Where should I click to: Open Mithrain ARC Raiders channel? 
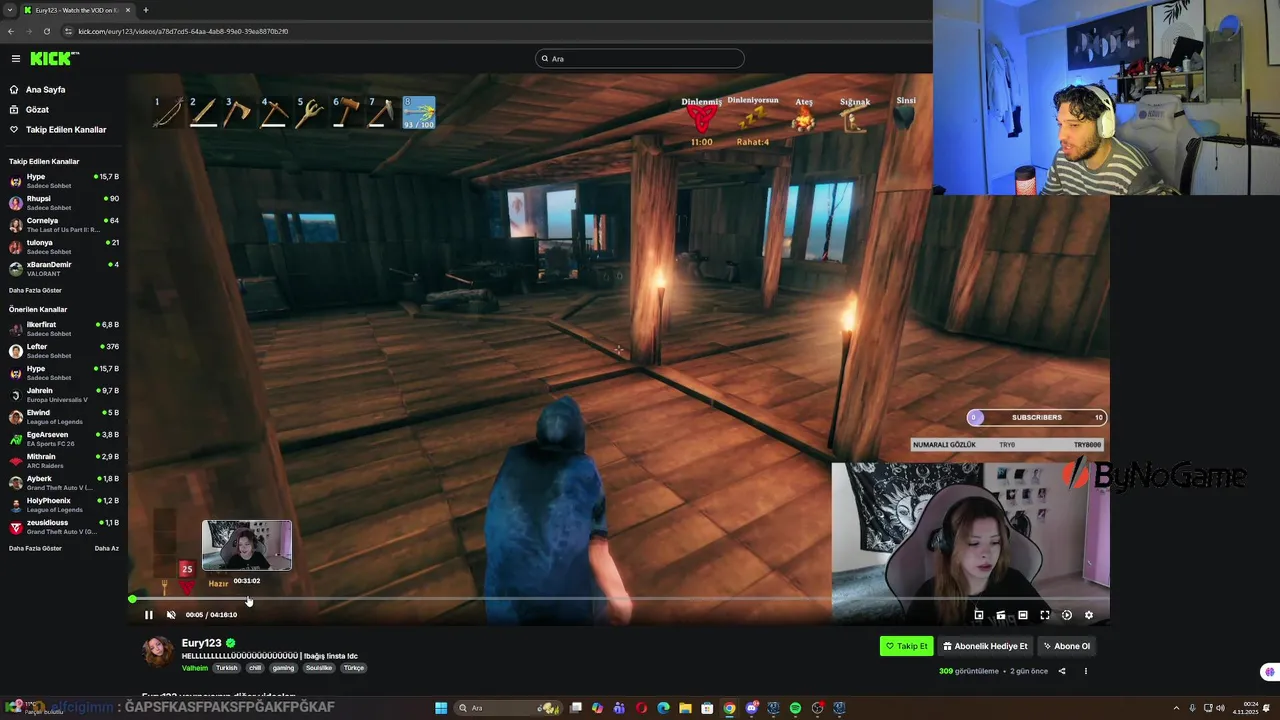(64, 461)
